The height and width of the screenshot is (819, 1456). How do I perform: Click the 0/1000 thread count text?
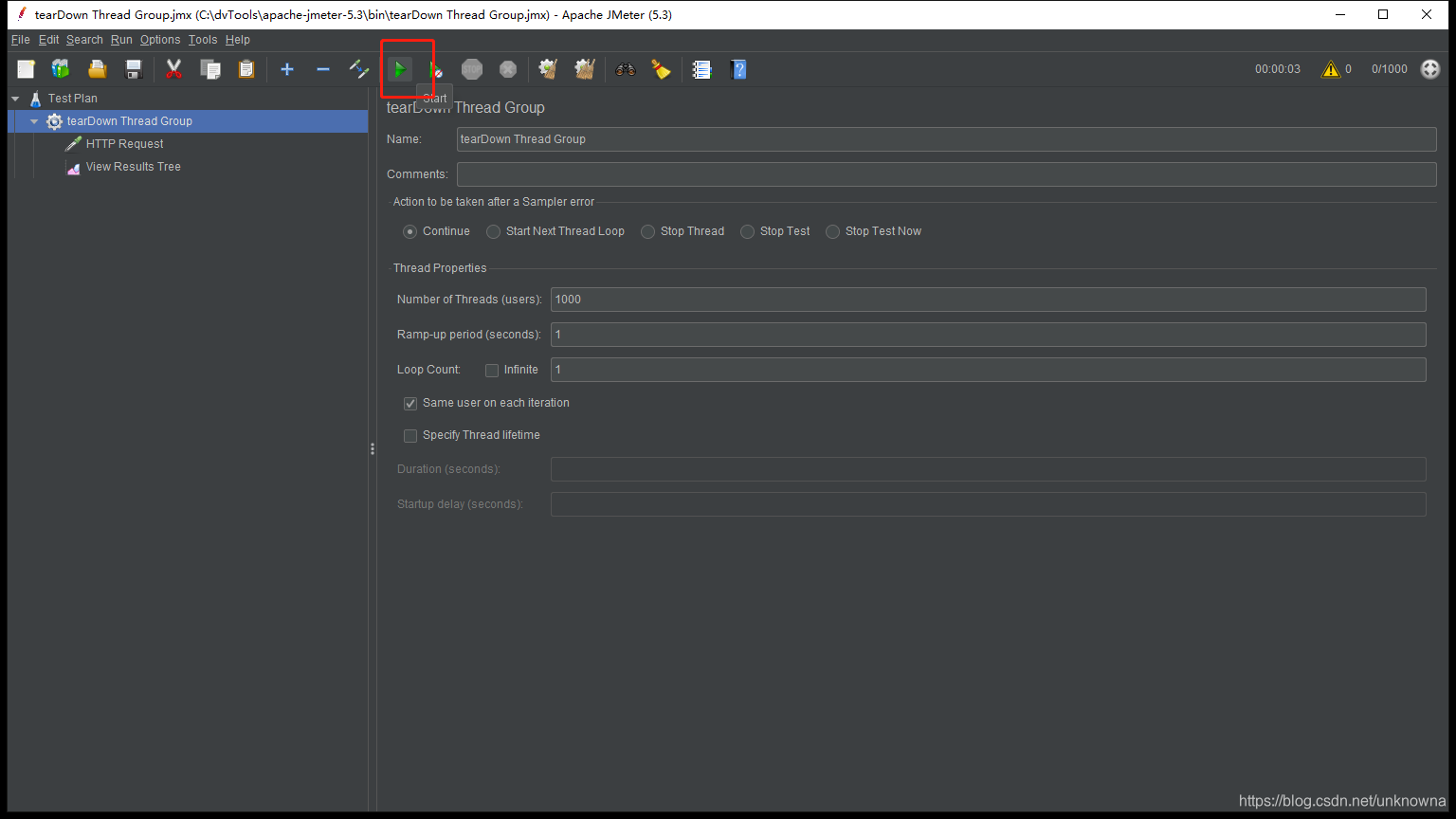tap(1389, 69)
